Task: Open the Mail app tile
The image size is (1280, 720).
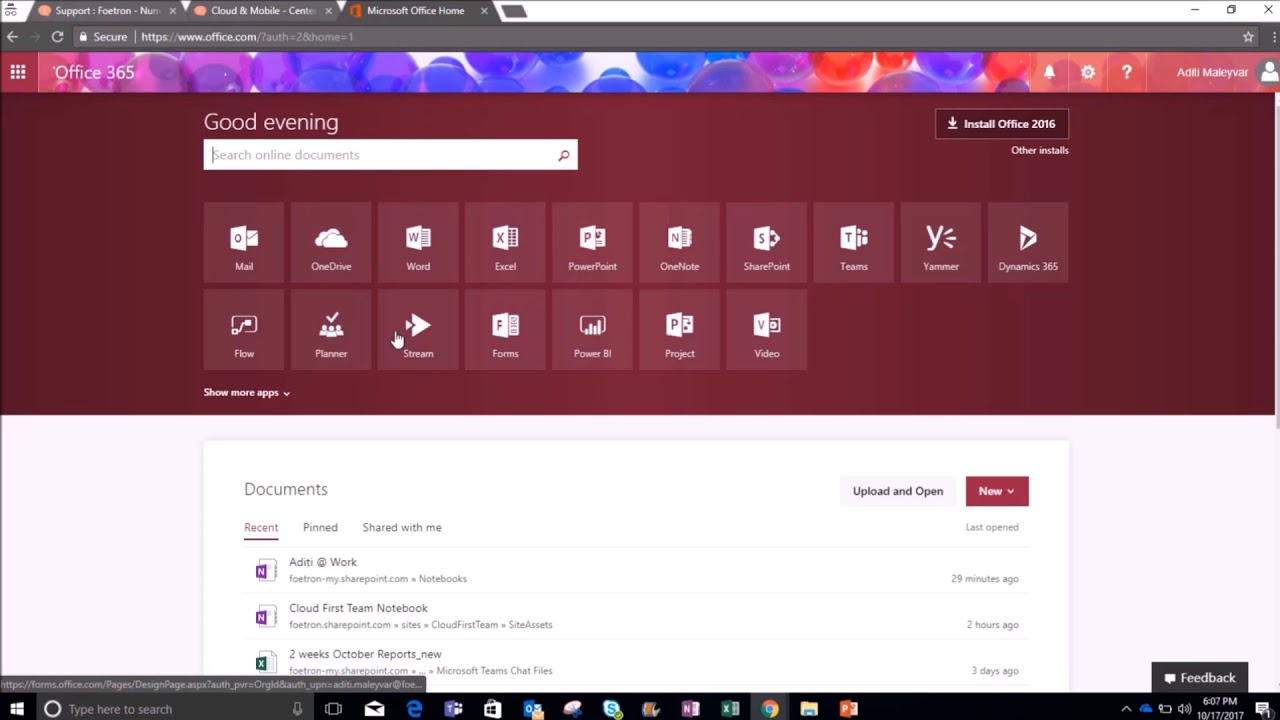Action: point(244,243)
